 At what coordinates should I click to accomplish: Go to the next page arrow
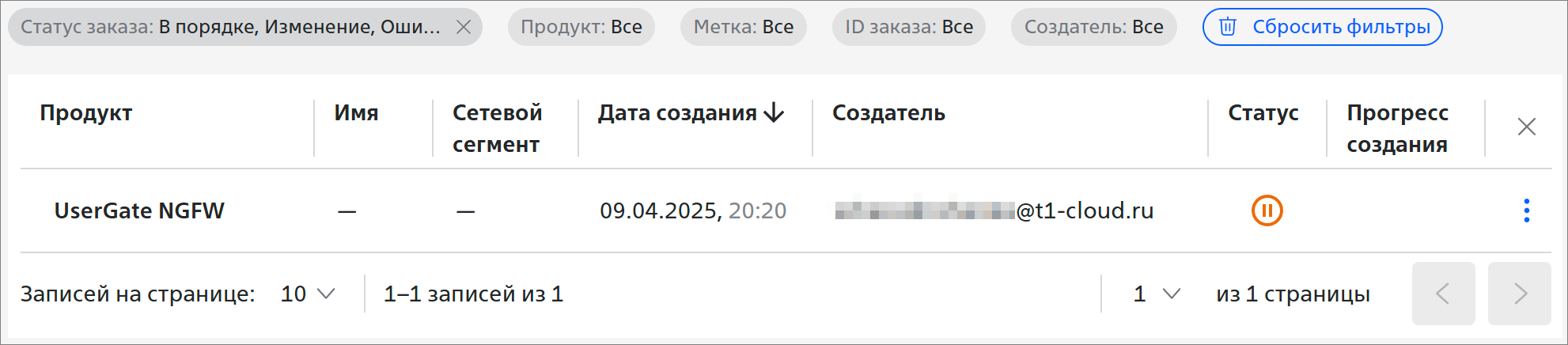click(x=1519, y=294)
